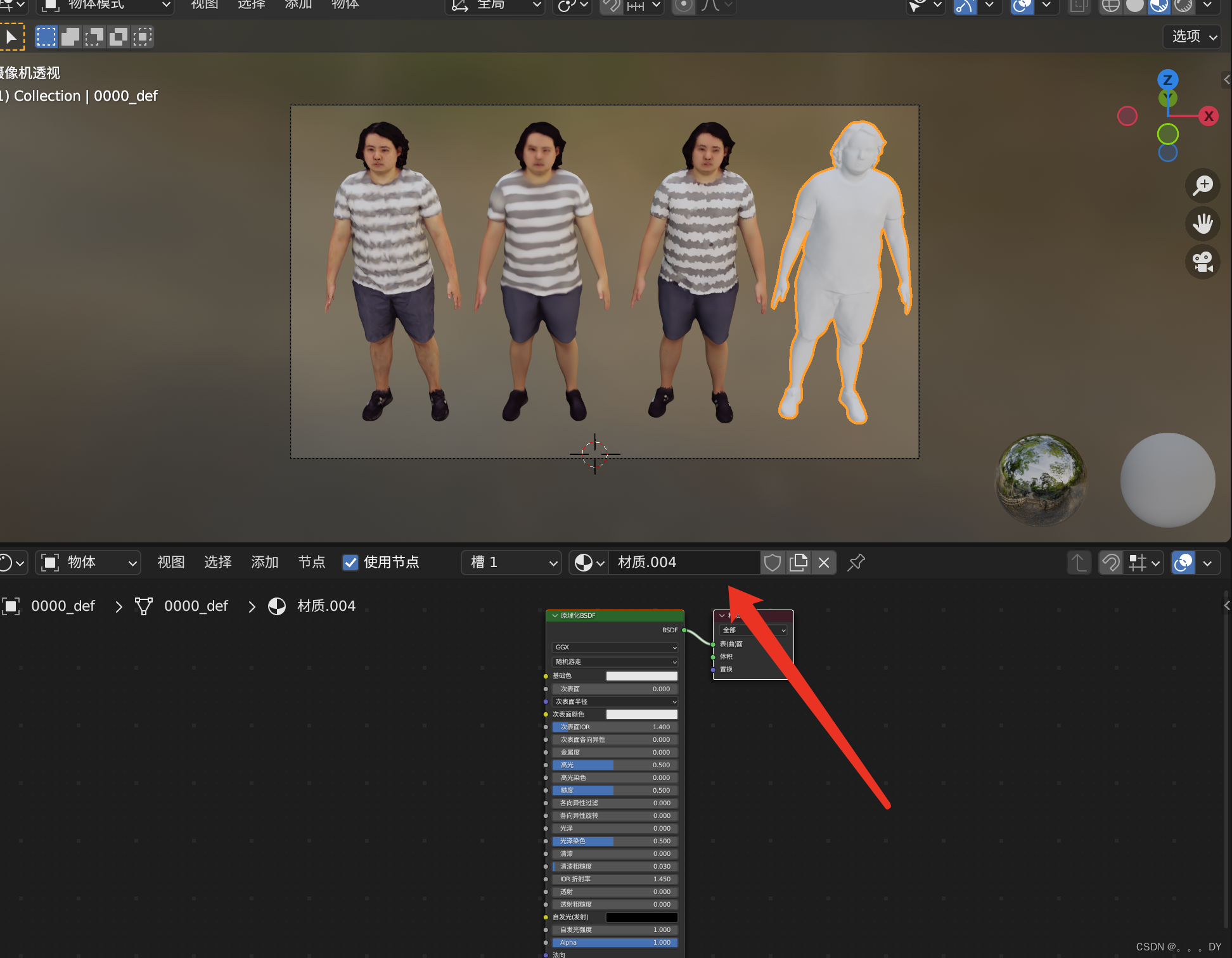Unlink 材质.004 with the X icon
Image resolution: width=1232 pixels, height=958 pixels.
coord(823,562)
